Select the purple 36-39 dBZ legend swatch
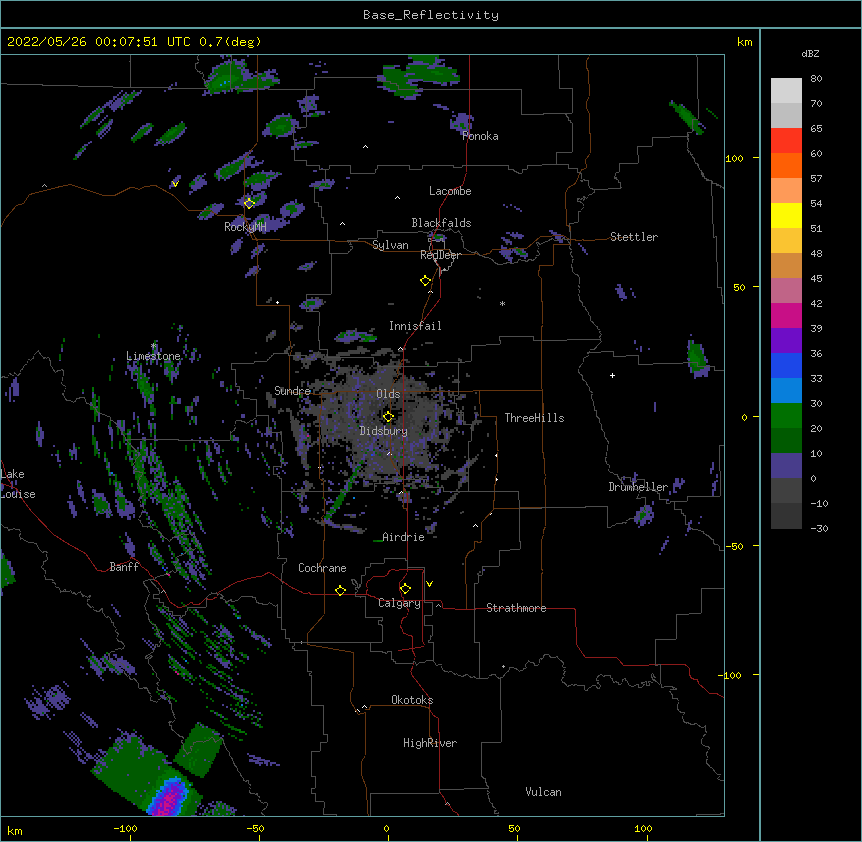The width and height of the screenshot is (862, 842). [x=786, y=341]
